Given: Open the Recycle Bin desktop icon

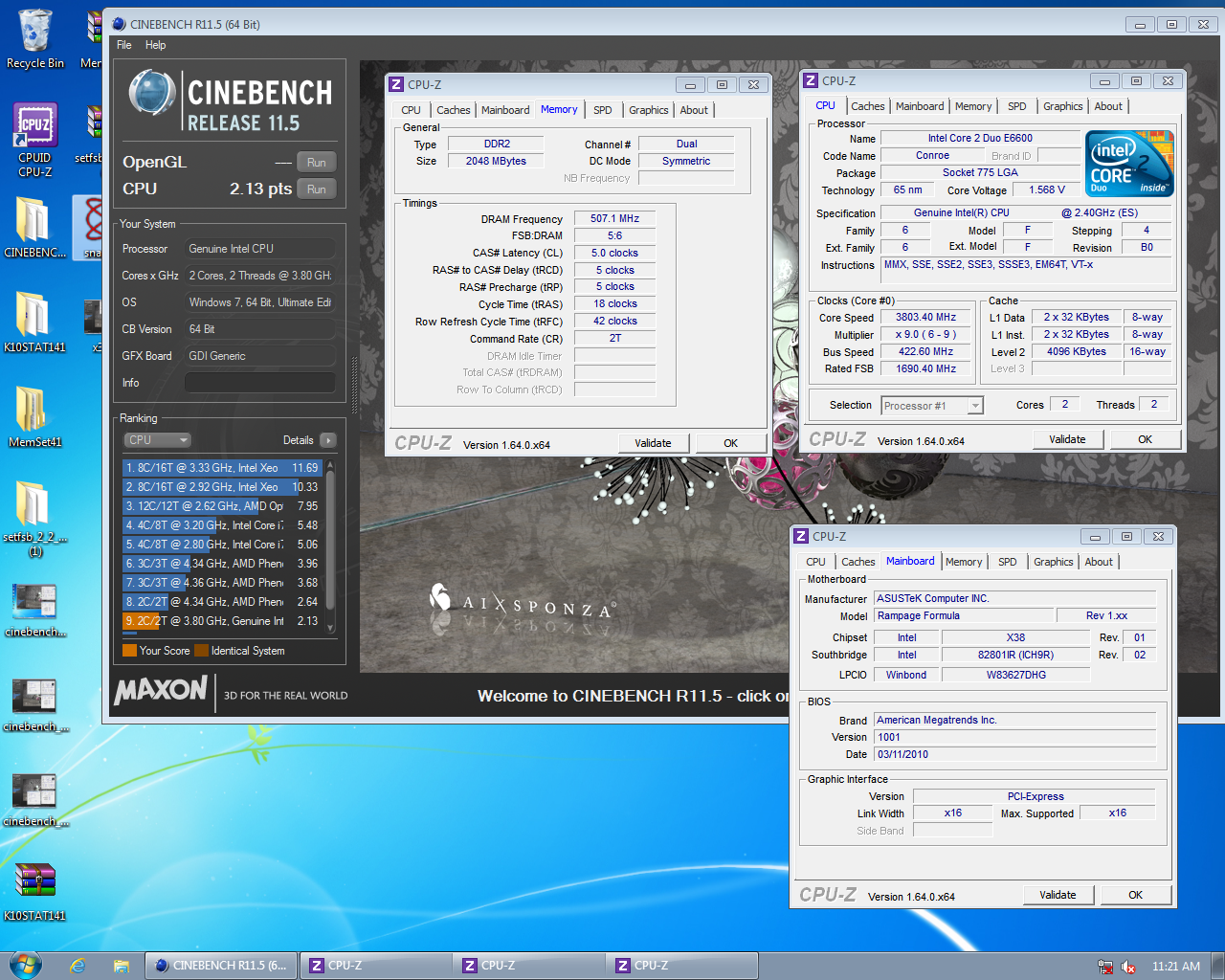Looking at the screenshot, I should click(x=34, y=38).
